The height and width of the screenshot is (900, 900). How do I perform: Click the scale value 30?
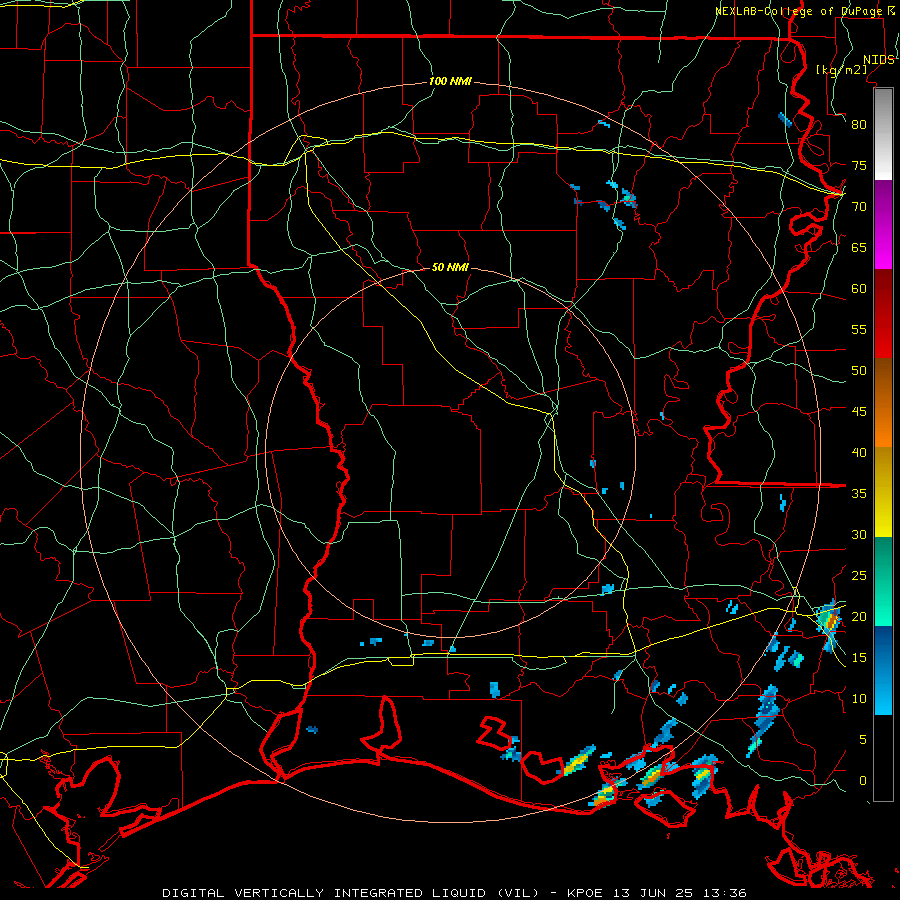coord(859,535)
